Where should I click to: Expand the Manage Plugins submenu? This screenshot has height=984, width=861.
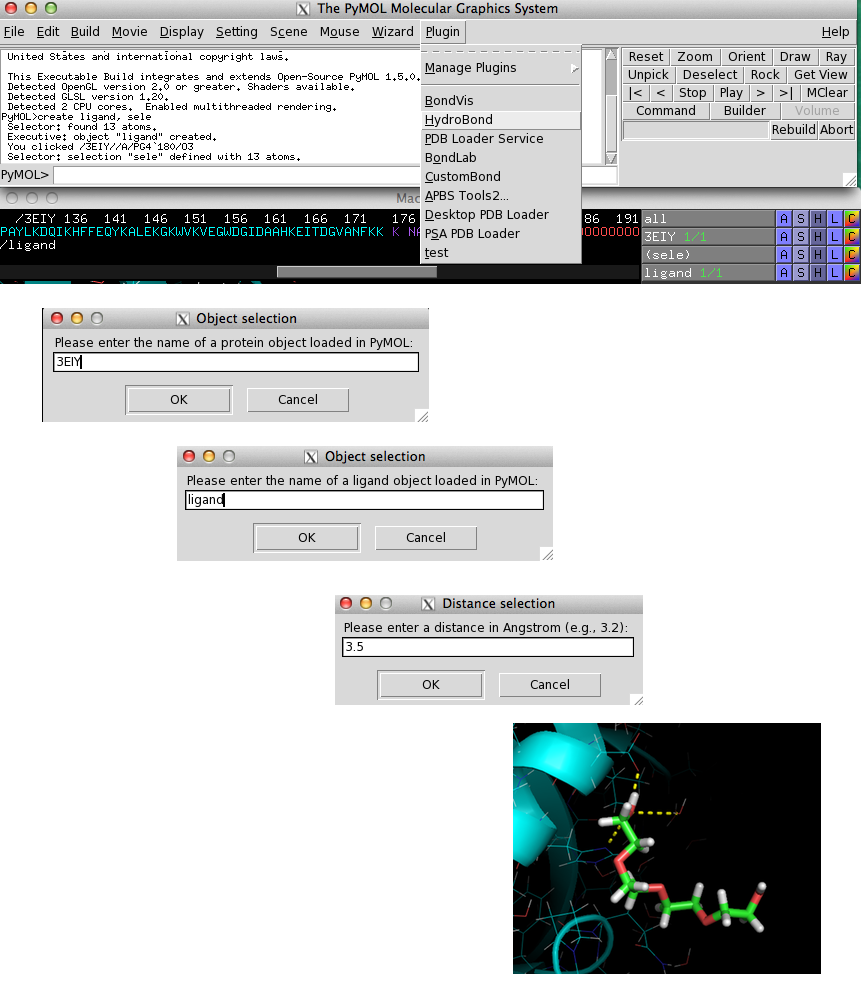tap(500, 68)
